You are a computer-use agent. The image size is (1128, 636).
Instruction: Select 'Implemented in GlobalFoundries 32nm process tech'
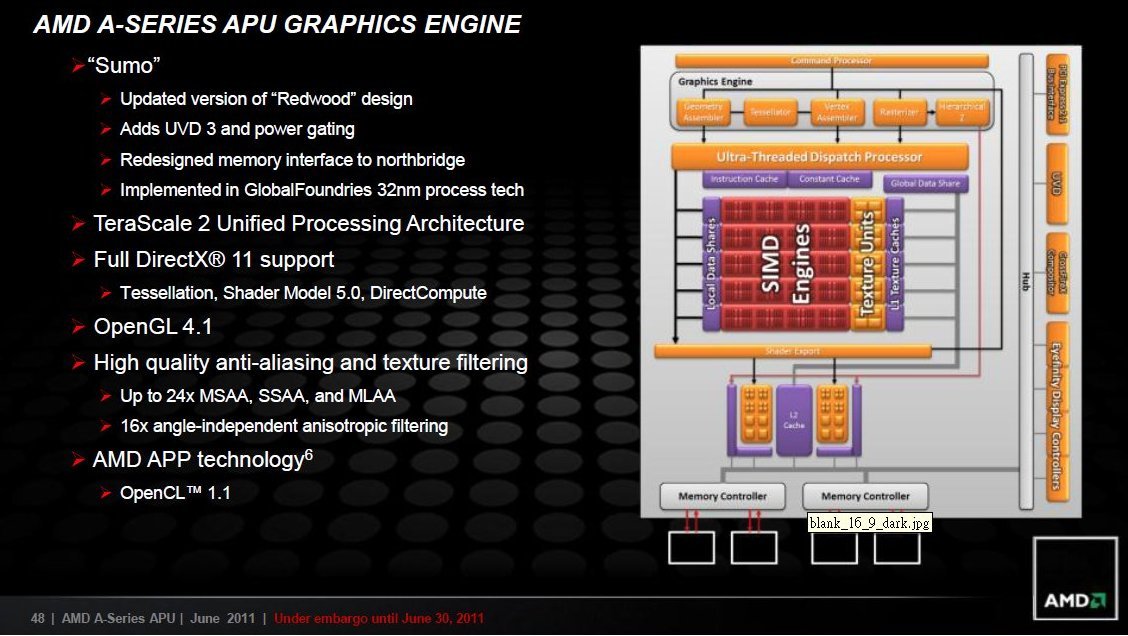coord(322,190)
